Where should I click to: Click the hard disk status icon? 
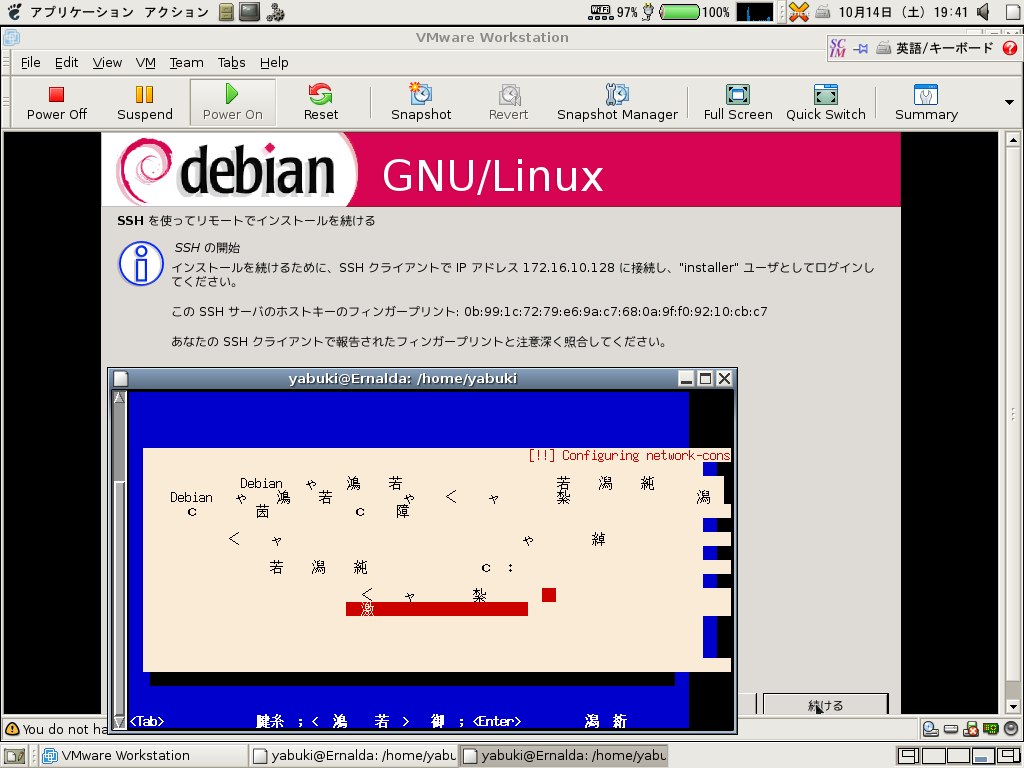(x=951, y=729)
